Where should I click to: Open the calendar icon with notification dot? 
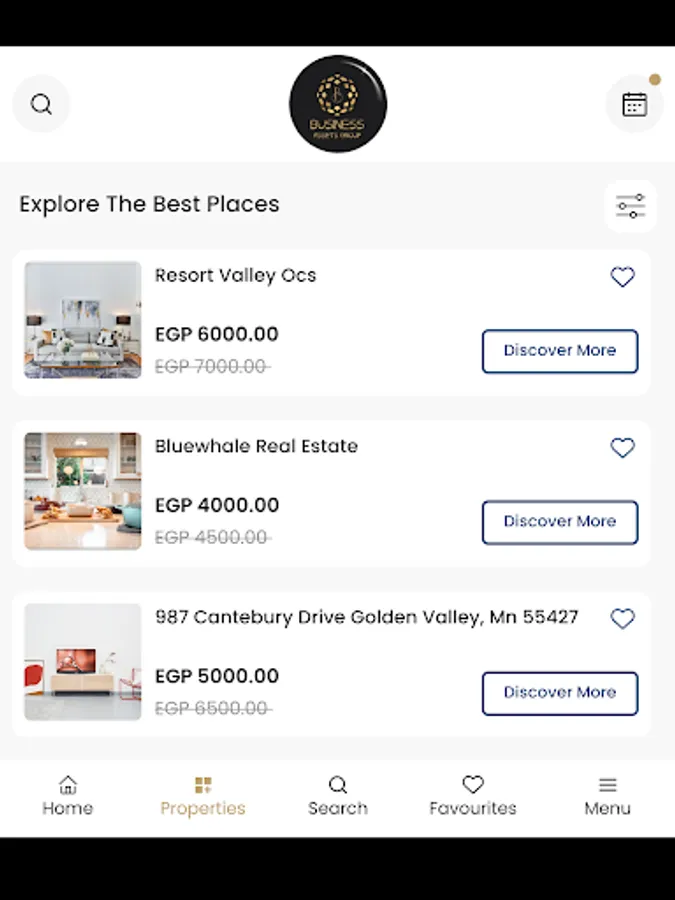coord(634,104)
